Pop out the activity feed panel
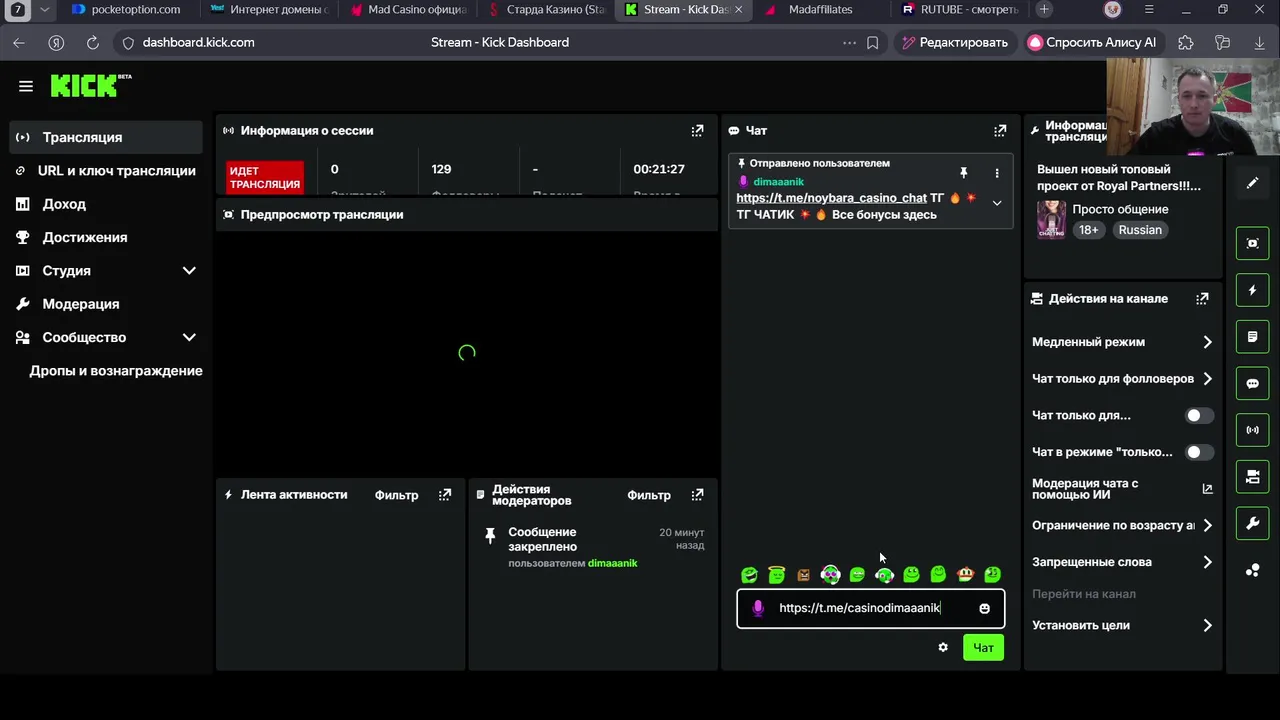 [445, 495]
